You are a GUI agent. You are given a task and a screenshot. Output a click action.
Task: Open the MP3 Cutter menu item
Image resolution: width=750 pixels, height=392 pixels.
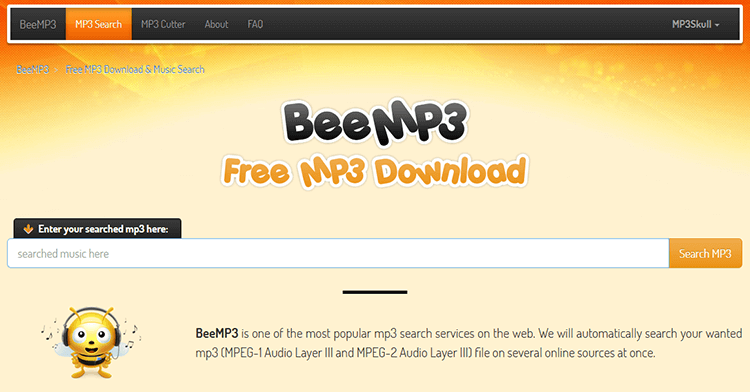(163, 24)
